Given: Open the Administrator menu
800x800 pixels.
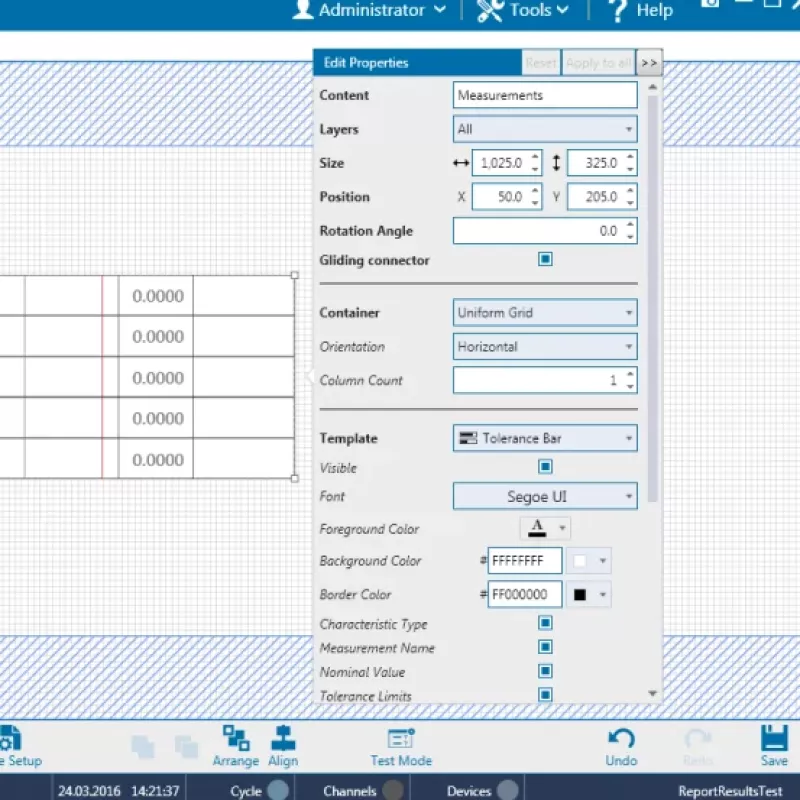Looking at the screenshot, I should pos(371,10).
